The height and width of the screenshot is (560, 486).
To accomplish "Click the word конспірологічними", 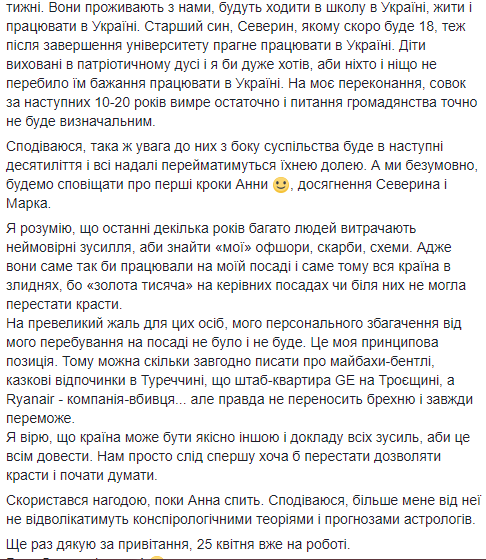I will pos(193,520).
